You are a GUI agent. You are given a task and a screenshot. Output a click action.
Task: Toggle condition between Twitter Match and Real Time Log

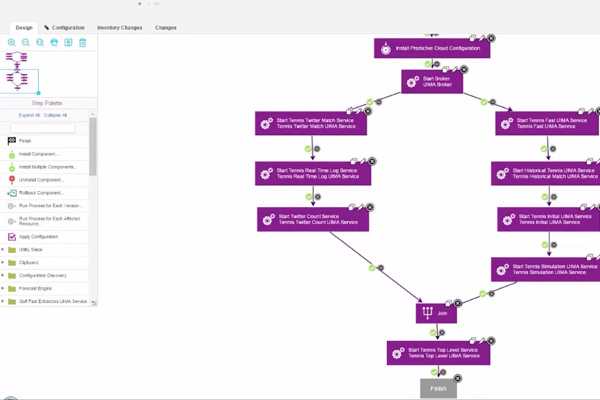pyautogui.click(x=308, y=149)
